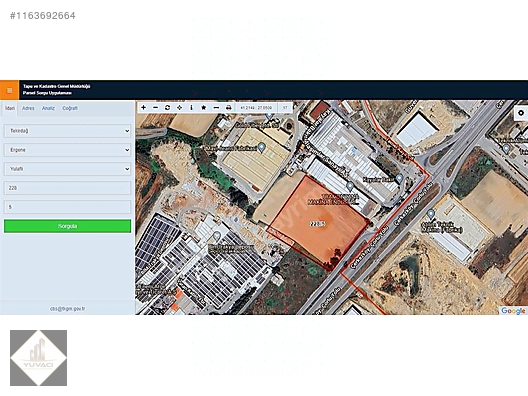Open the cbs@tkgm.gov.tr email link
Image resolution: width=528 pixels, height=396 pixels.
tap(67, 308)
